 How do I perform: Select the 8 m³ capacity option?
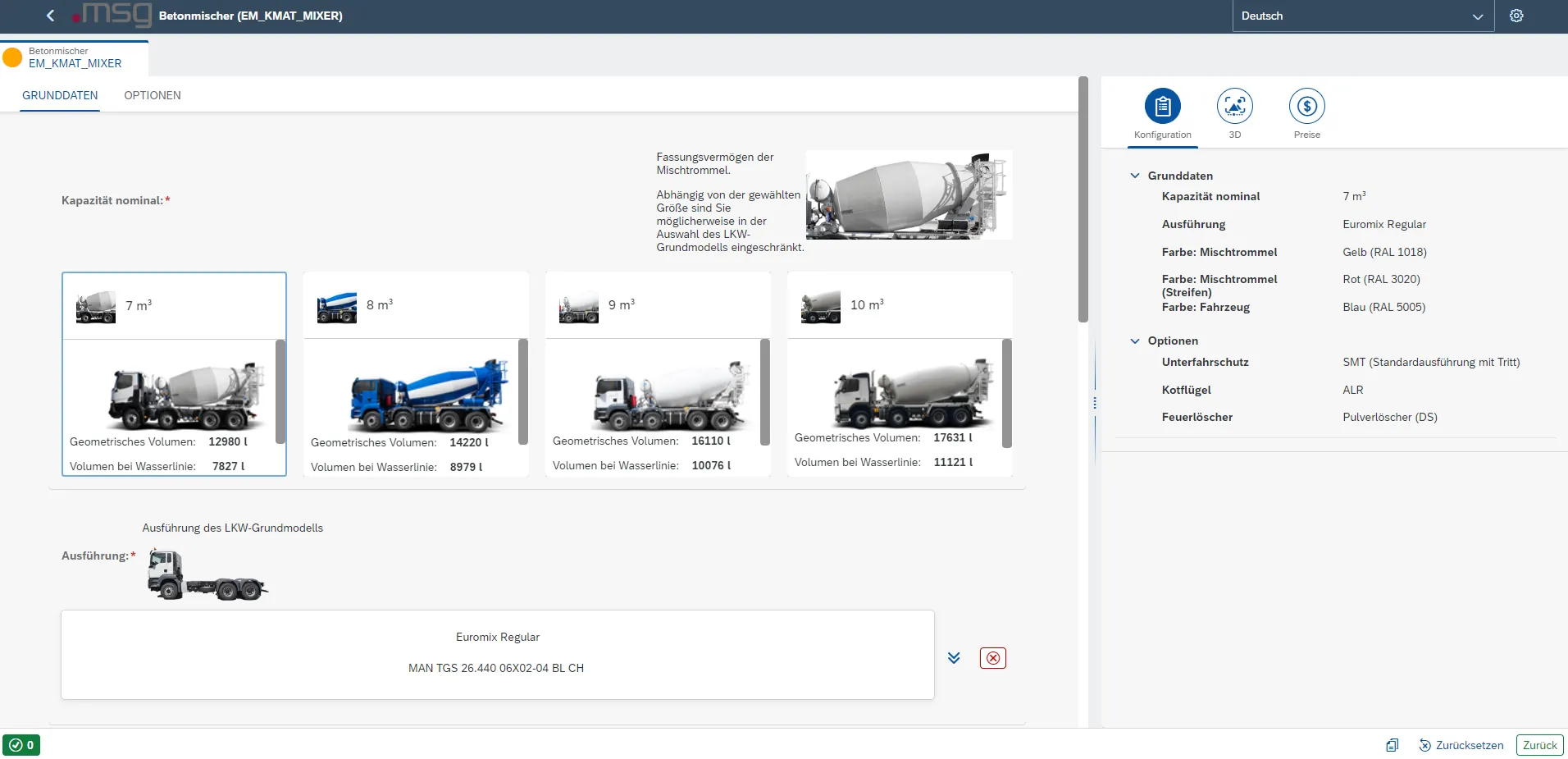tap(416, 305)
